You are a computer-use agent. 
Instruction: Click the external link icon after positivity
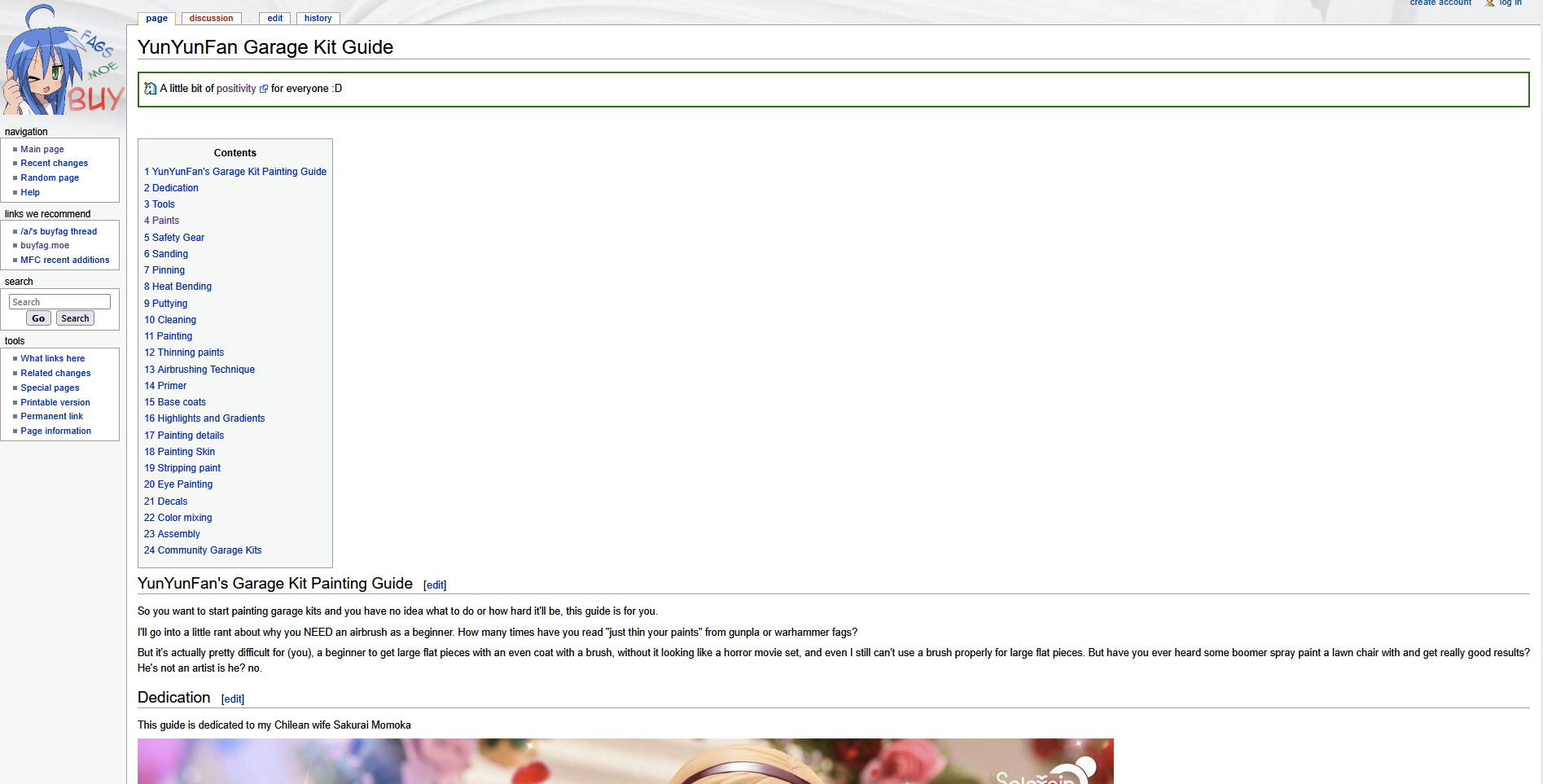coord(264,90)
